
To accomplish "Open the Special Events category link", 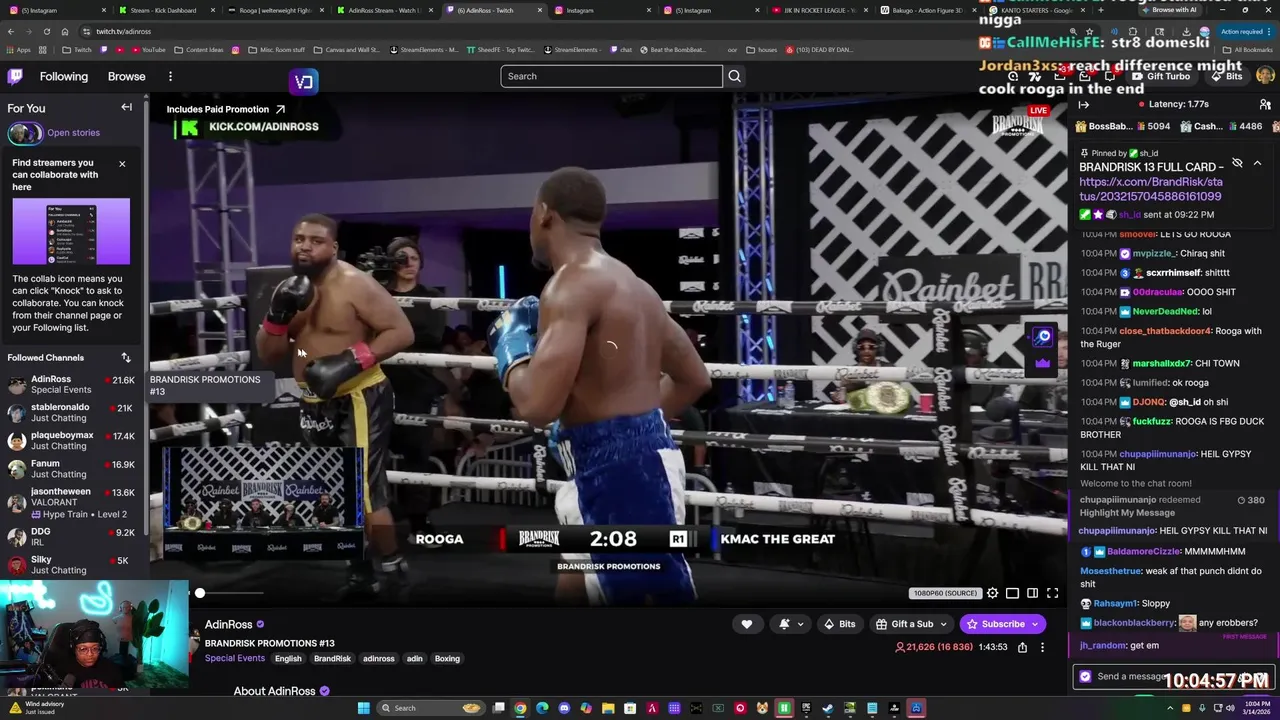I will click(235, 658).
